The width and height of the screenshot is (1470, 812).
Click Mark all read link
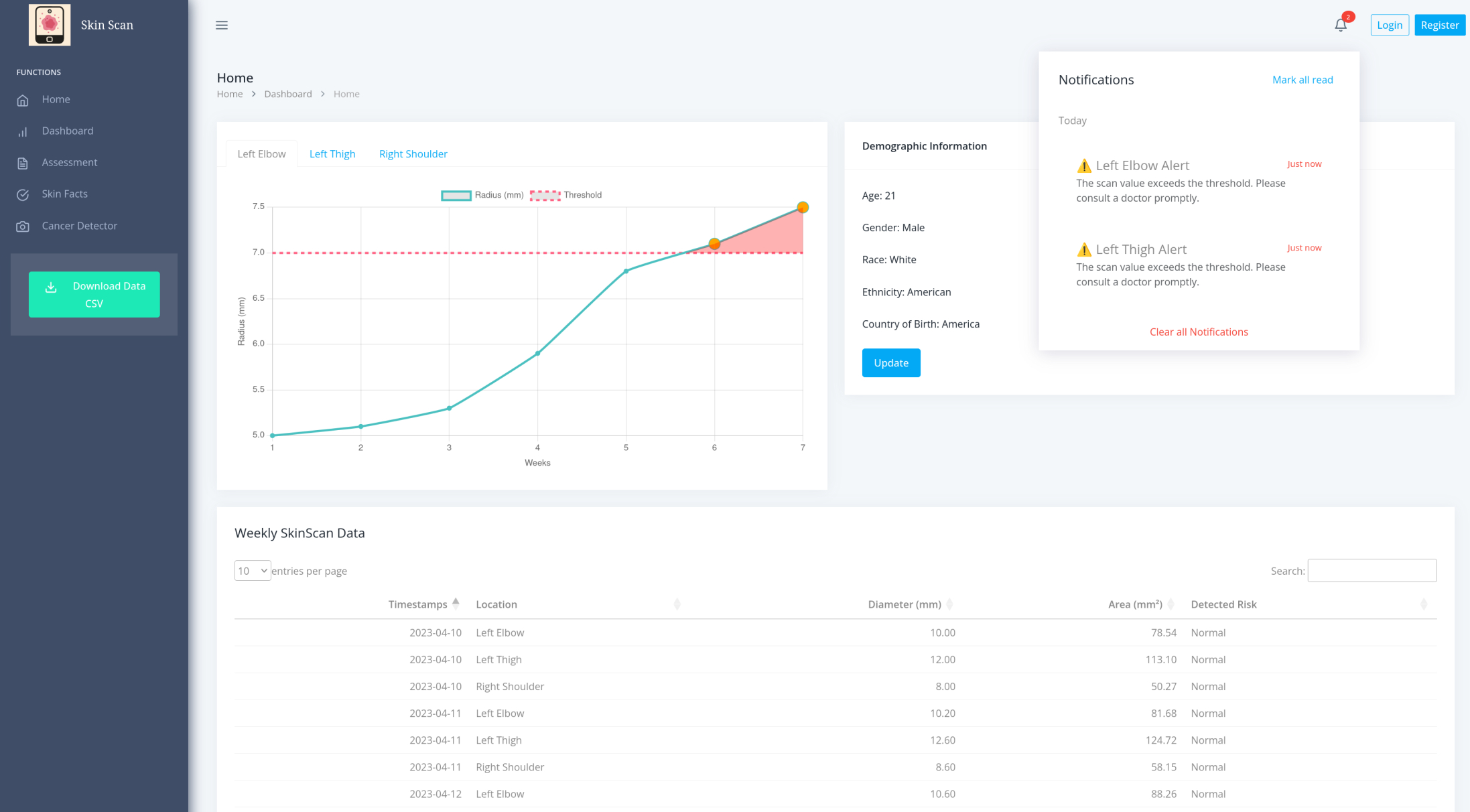click(1302, 80)
